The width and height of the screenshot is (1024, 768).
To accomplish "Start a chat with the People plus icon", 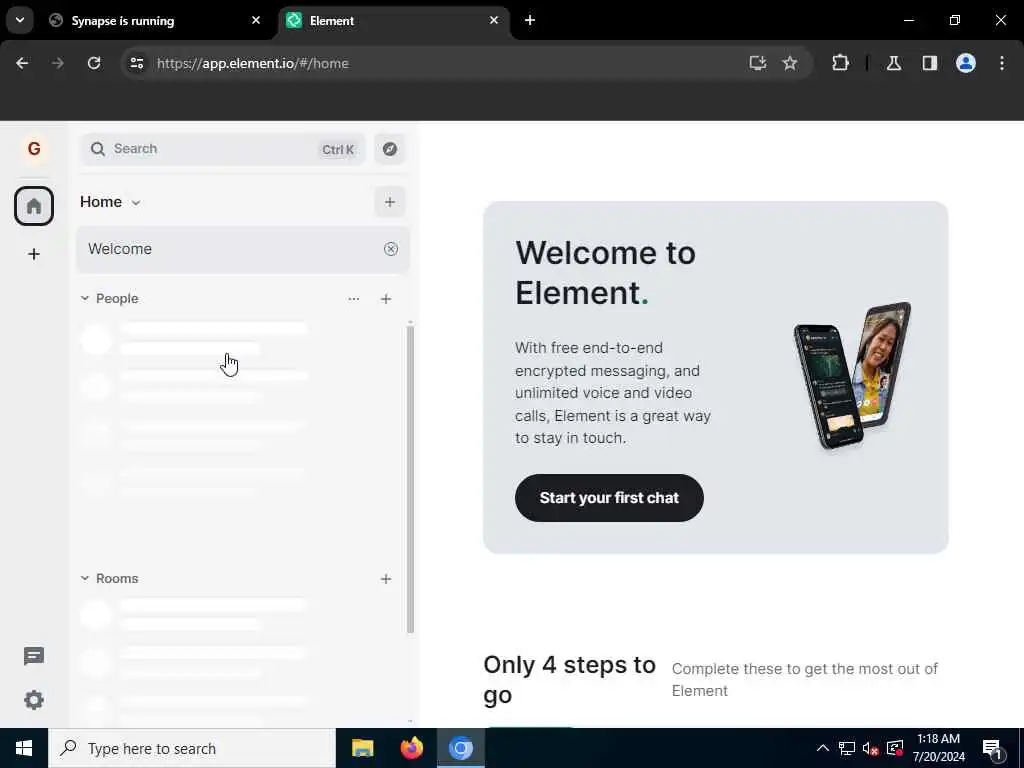I will click(x=386, y=298).
